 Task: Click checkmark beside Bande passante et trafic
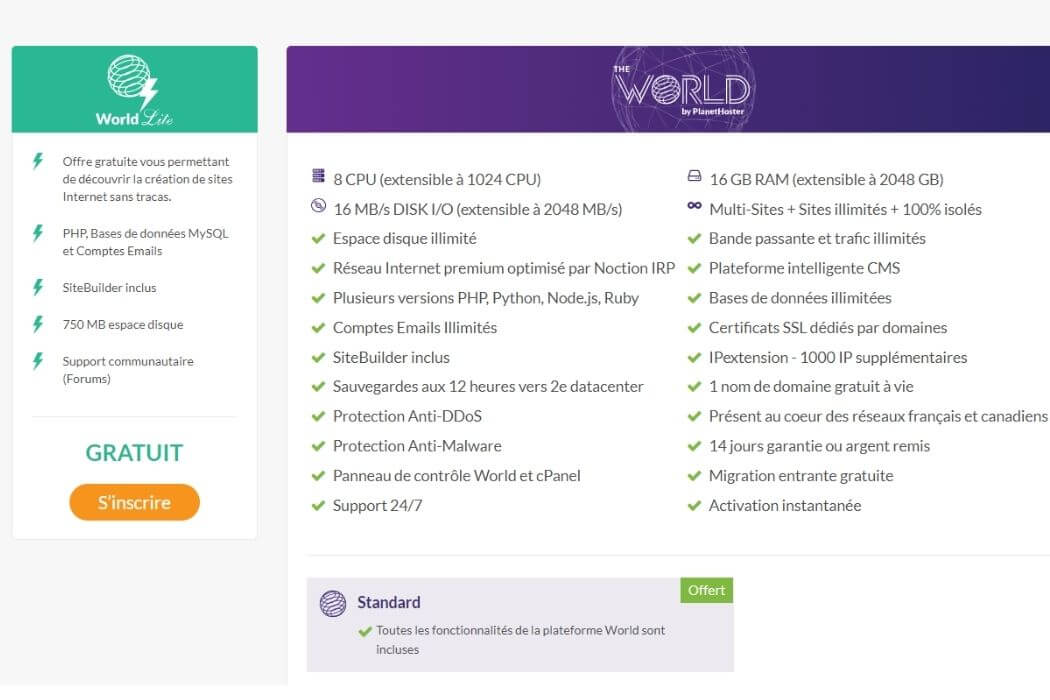[x=694, y=238]
